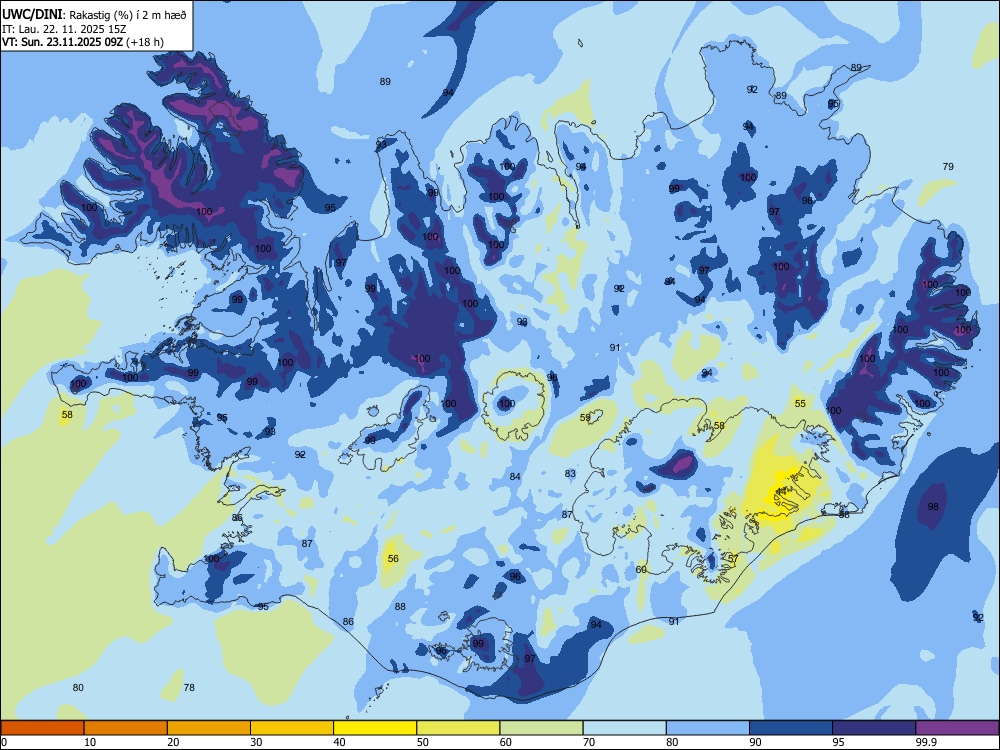
Task: Select the '70' legend tick label
Action: (589, 742)
